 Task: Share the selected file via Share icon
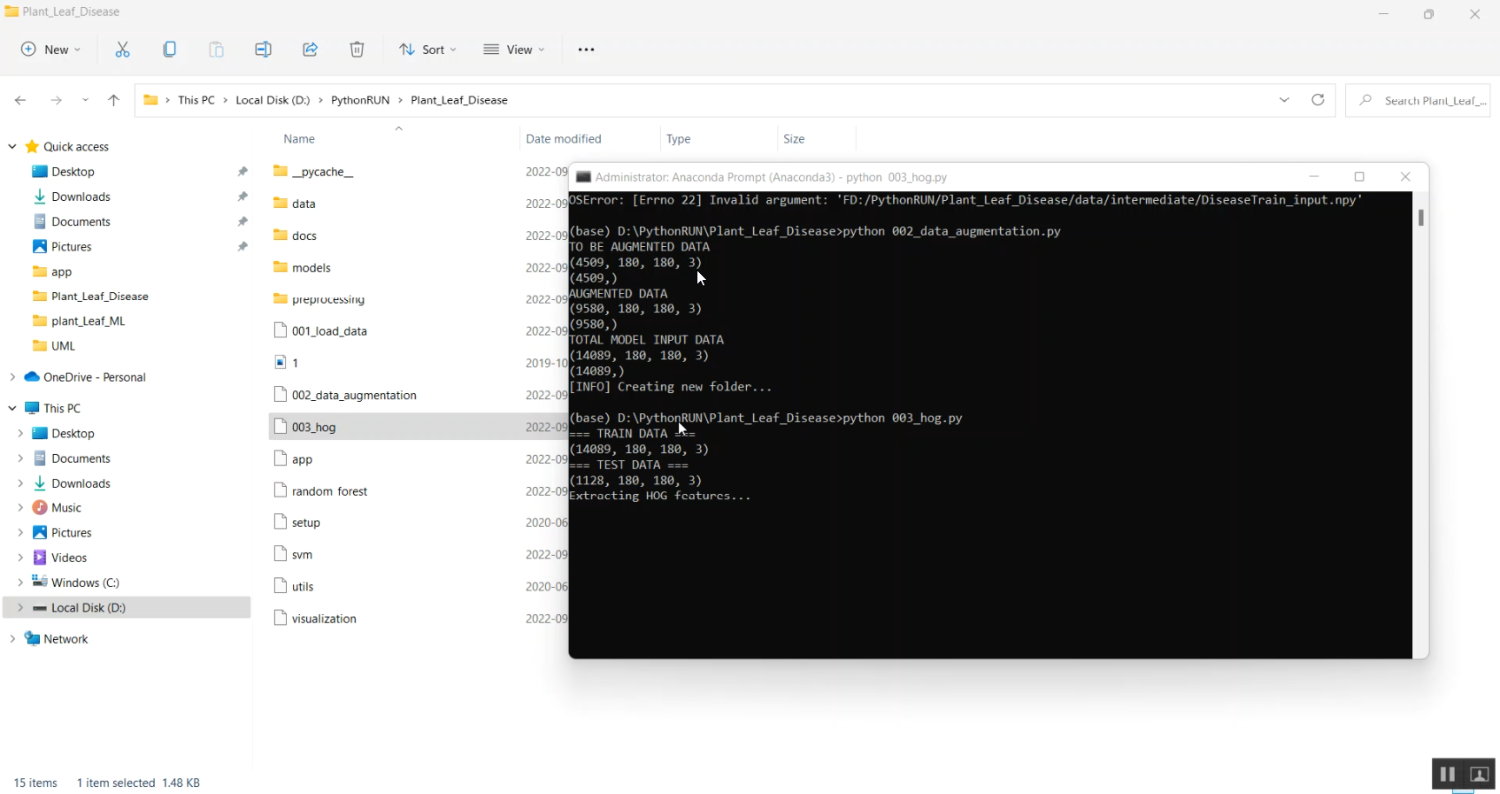pyautogui.click(x=309, y=49)
